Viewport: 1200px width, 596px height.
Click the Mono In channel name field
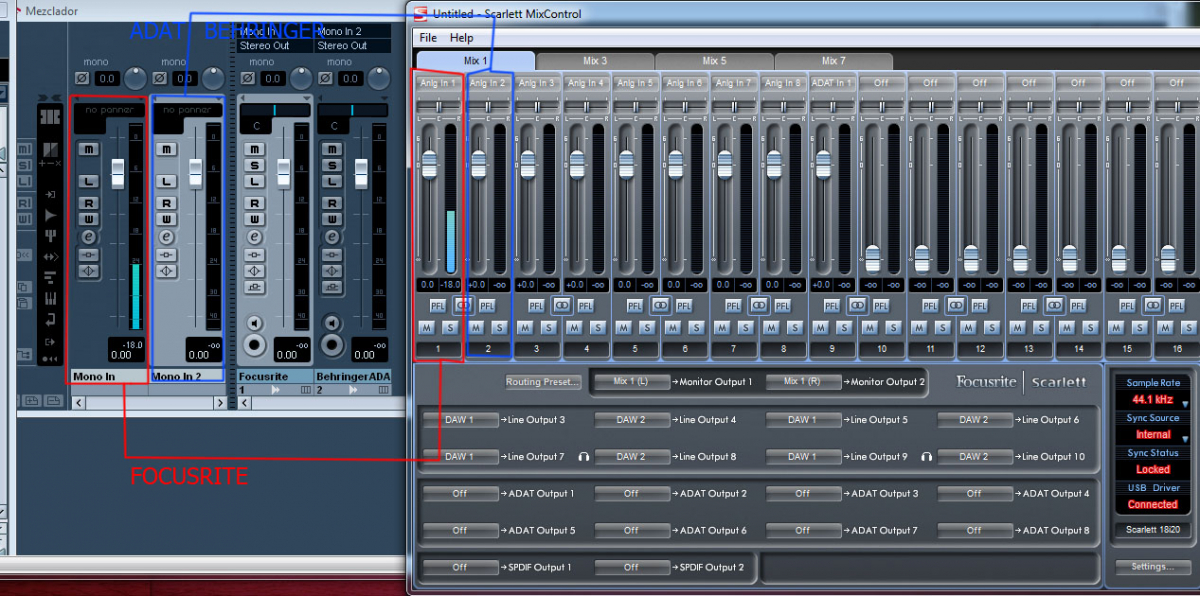coord(109,377)
